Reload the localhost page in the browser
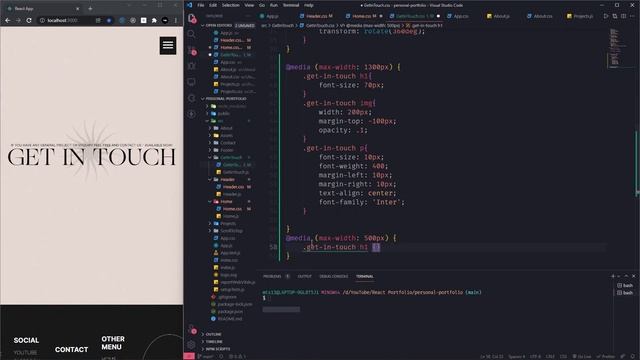This screenshot has height=360, width=640. pyautogui.click(x=29, y=20)
